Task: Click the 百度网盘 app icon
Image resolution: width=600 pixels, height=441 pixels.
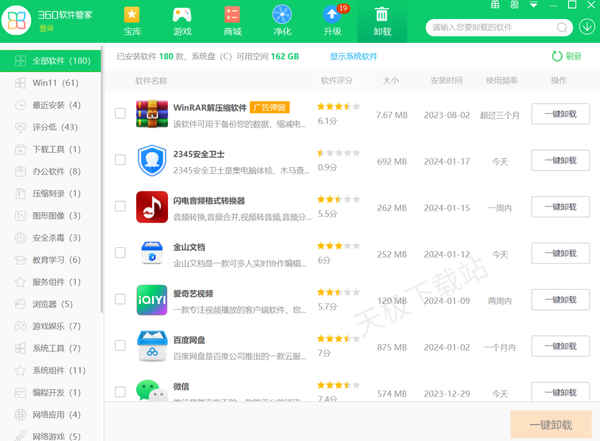Action: pyautogui.click(x=152, y=346)
